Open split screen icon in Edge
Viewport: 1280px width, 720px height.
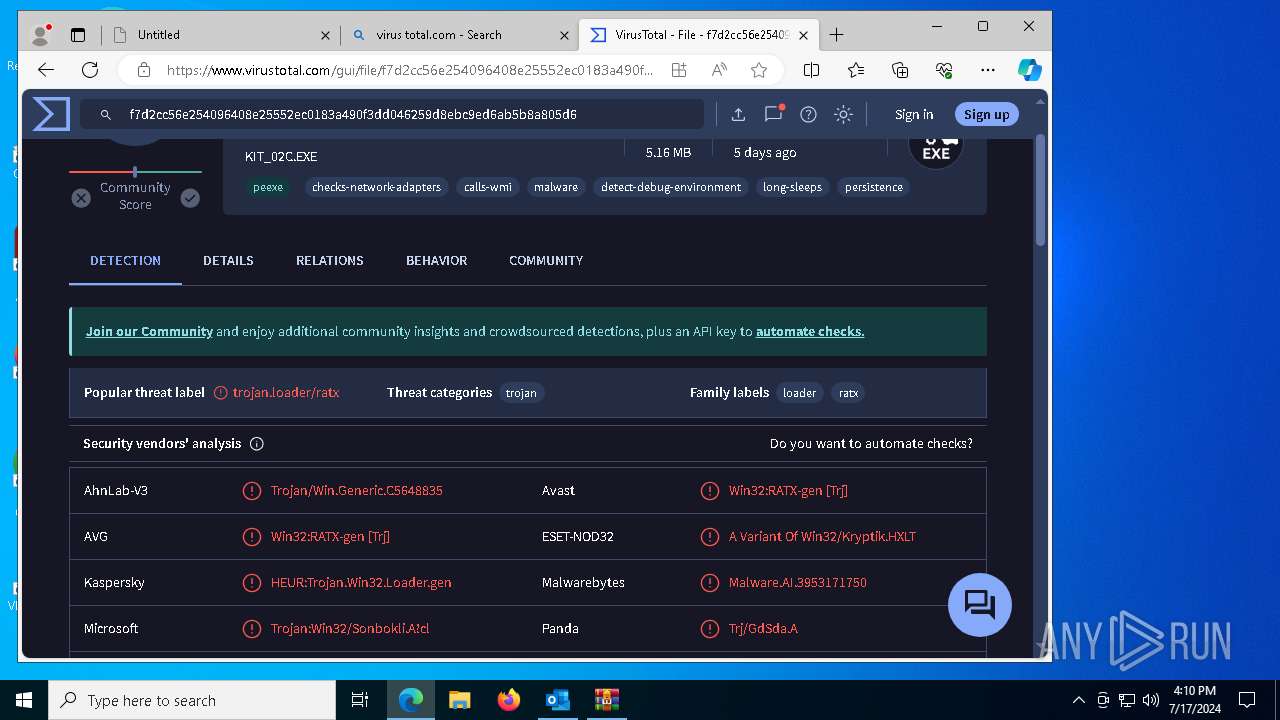[x=811, y=70]
